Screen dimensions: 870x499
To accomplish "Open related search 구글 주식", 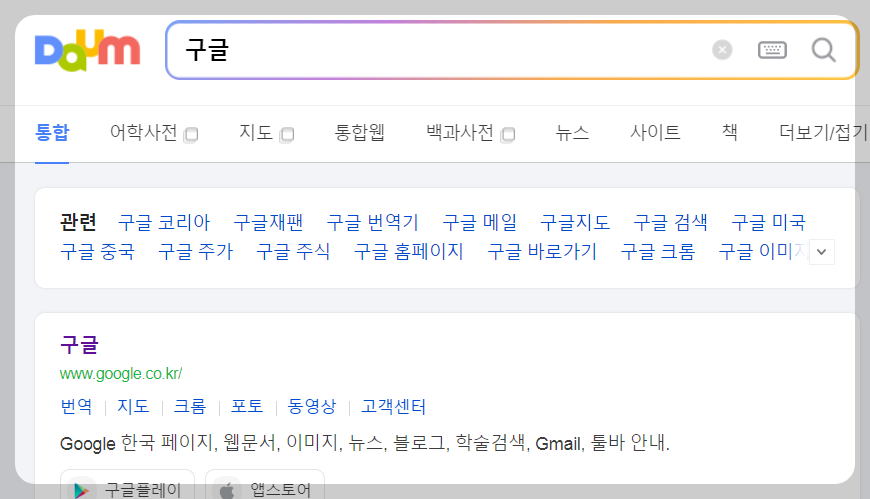I will coord(294,251).
